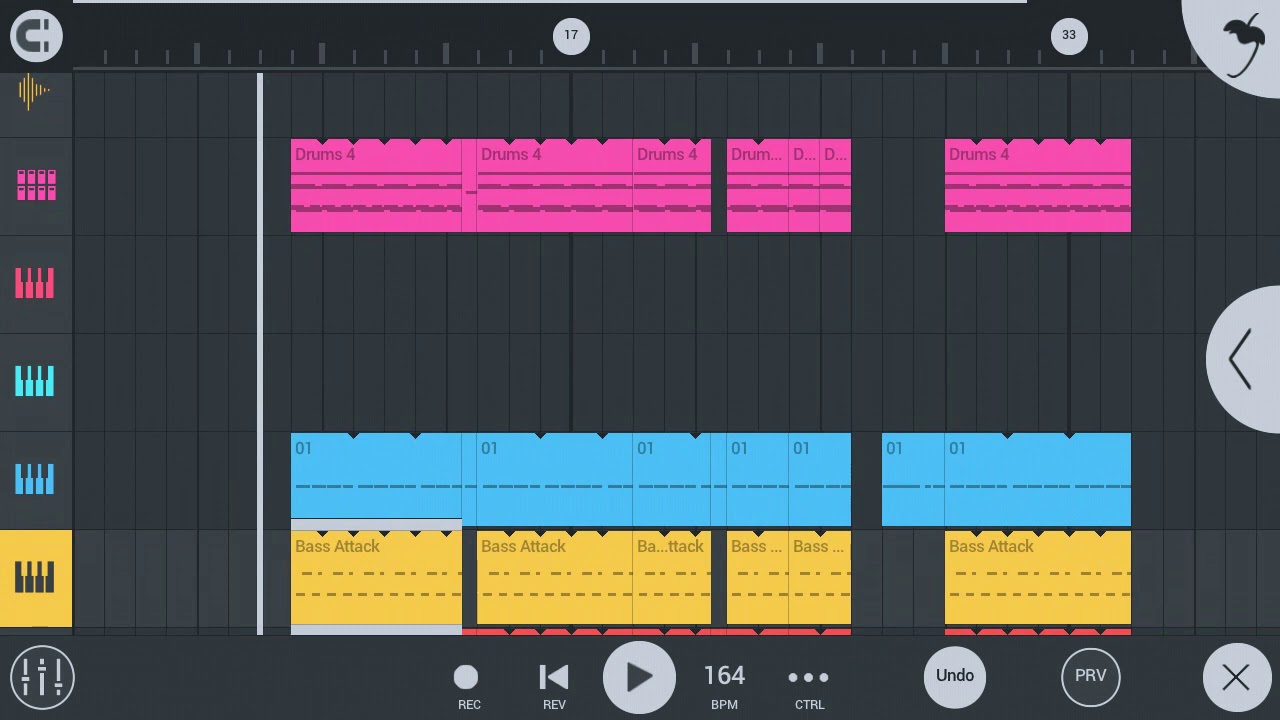Select the second blue 01 clip
Viewport: 1280px width, 720px height.
555,479
